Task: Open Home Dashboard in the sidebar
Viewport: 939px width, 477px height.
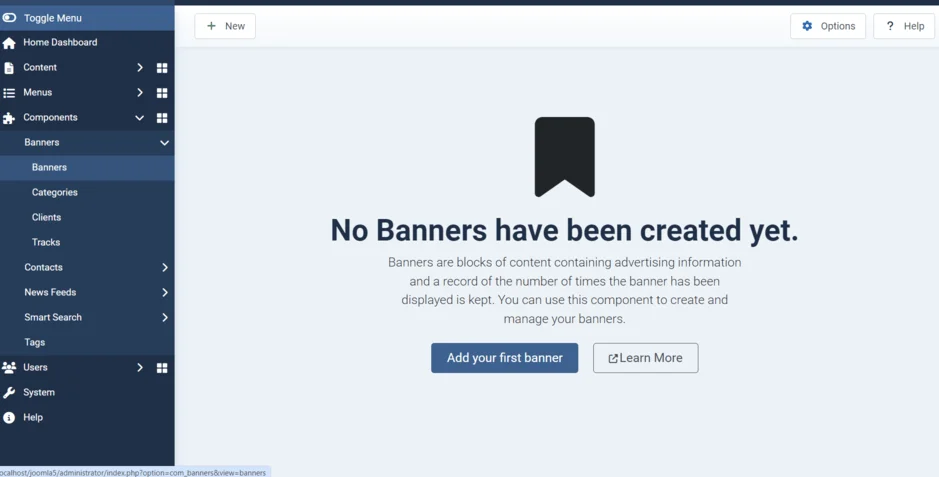Action: 87,42
